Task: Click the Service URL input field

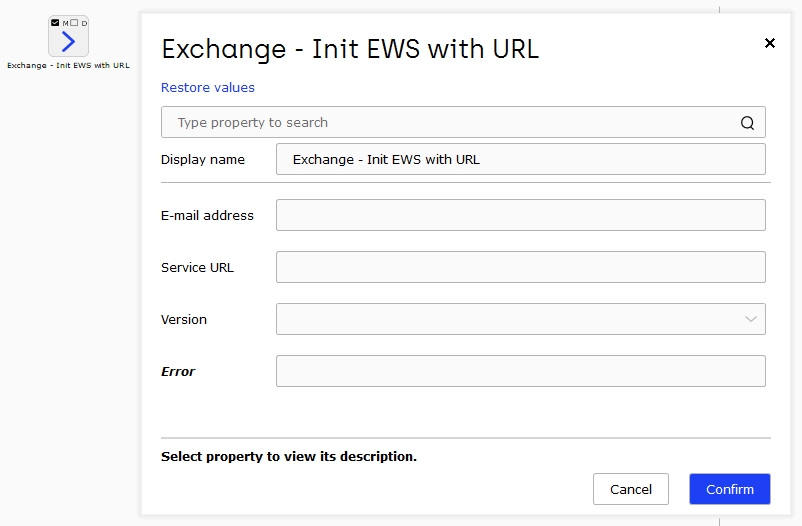Action: tap(521, 267)
